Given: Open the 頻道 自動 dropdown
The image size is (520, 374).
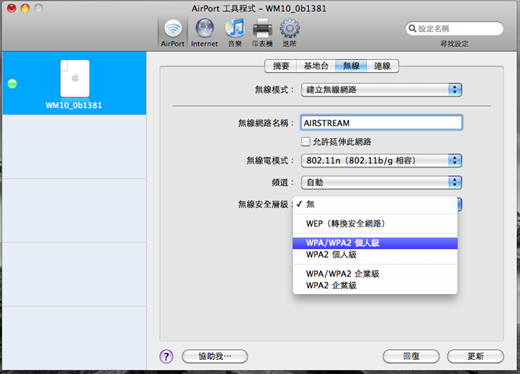Looking at the screenshot, I should 381,182.
